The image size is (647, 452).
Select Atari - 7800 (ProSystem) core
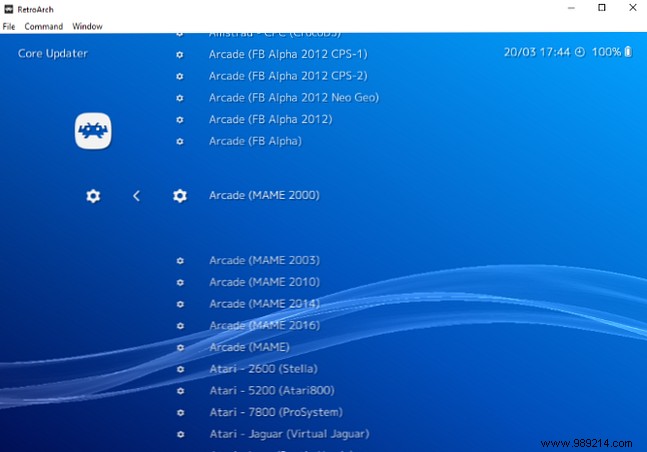point(276,412)
